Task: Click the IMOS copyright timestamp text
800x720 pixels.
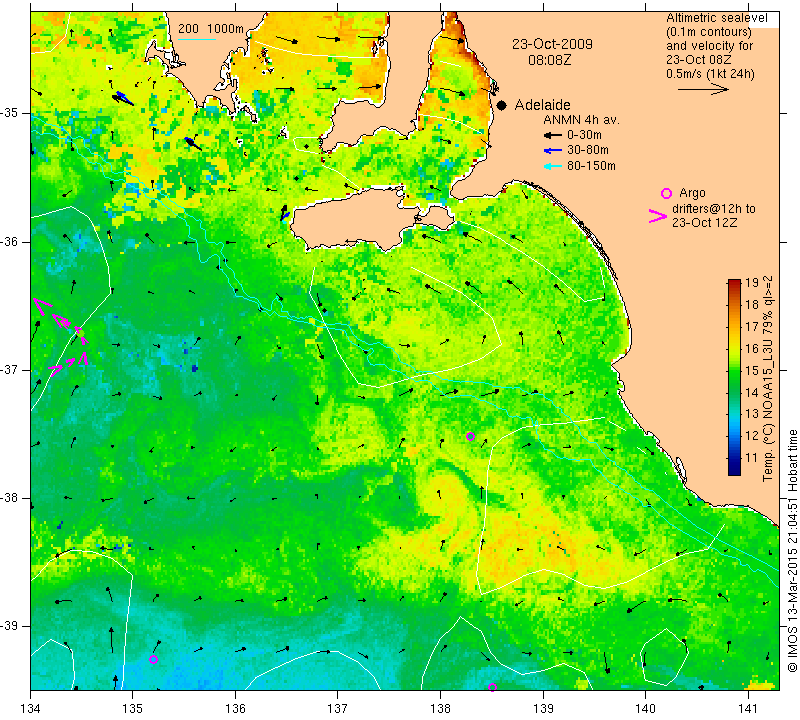Action: [792, 551]
